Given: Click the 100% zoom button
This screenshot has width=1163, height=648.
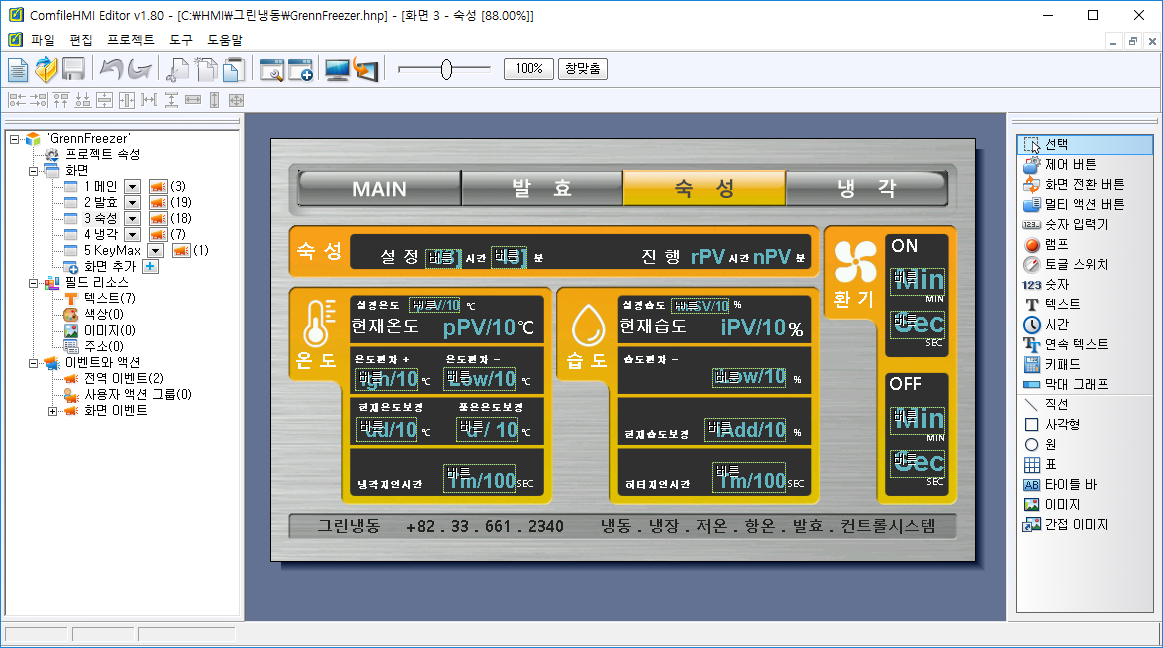Looking at the screenshot, I should click(x=529, y=69).
